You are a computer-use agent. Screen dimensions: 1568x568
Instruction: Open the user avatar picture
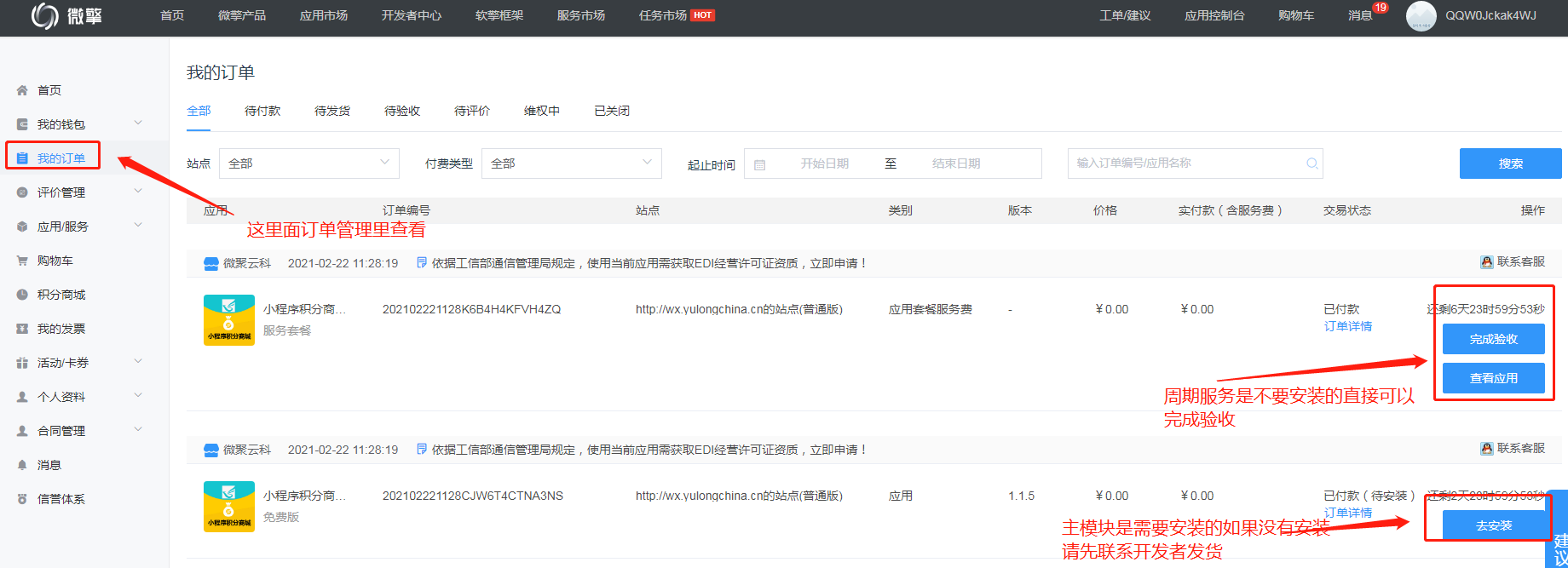coord(1421,15)
